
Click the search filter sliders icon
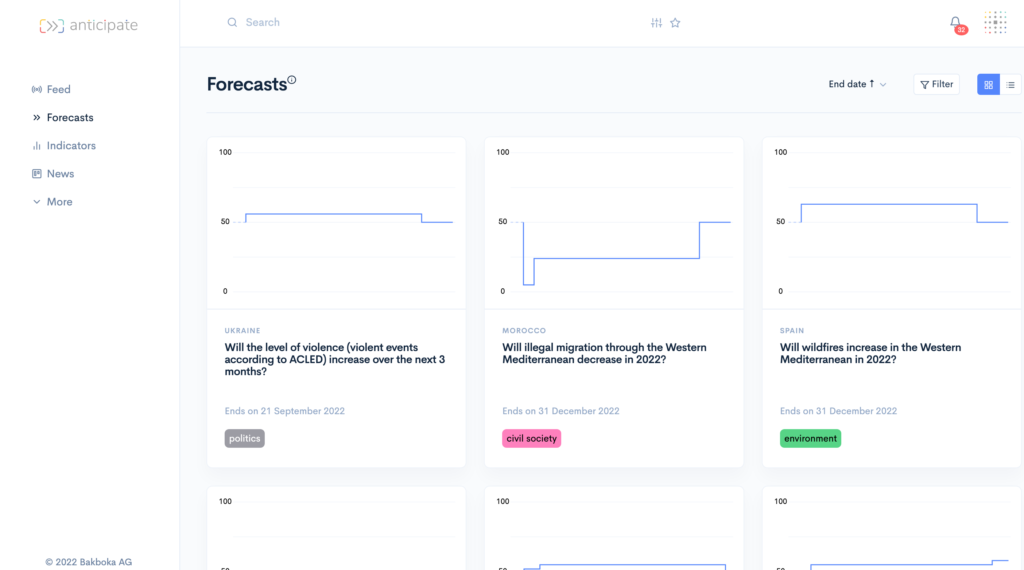tap(656, 23)
